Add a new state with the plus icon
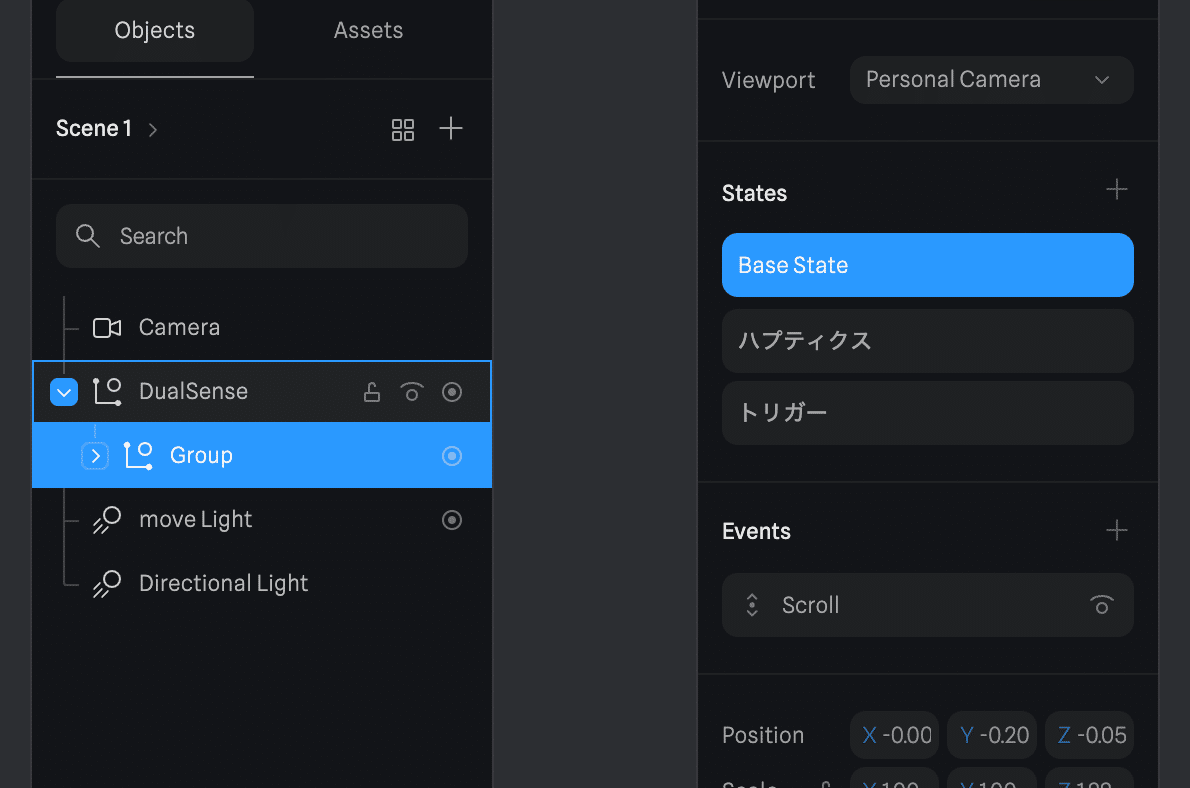Screen dimensions: 1190x788 coord(1116,189)
